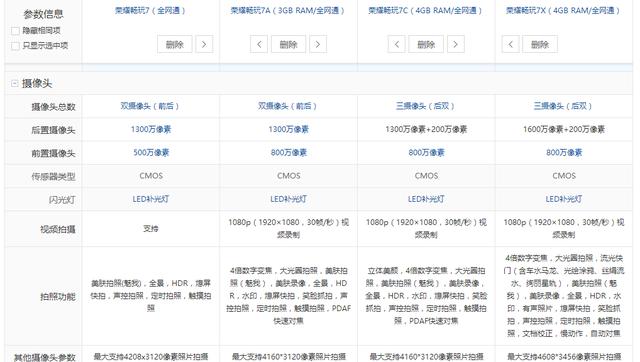Viewport: 640px width, 362px height.
Task: Select the 前置摄像头 row label
Action: click(x=53, y=153)
